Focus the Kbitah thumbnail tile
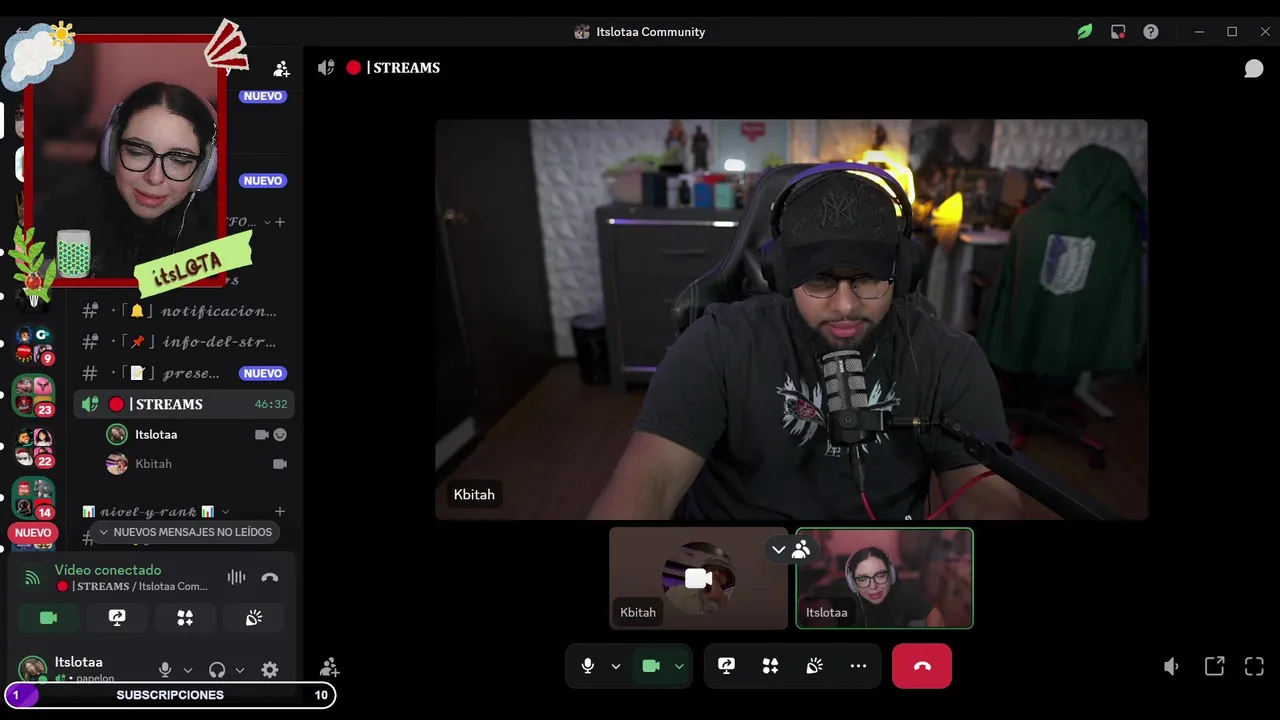The image size is (1280, 720). click(x=698, y=578)
